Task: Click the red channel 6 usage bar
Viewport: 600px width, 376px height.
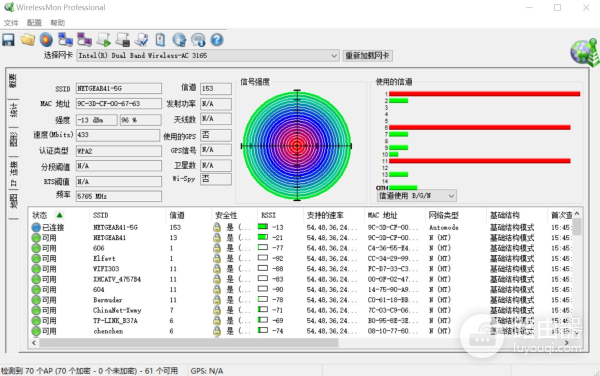Action: pyautogui.click(x=479, y=127)
